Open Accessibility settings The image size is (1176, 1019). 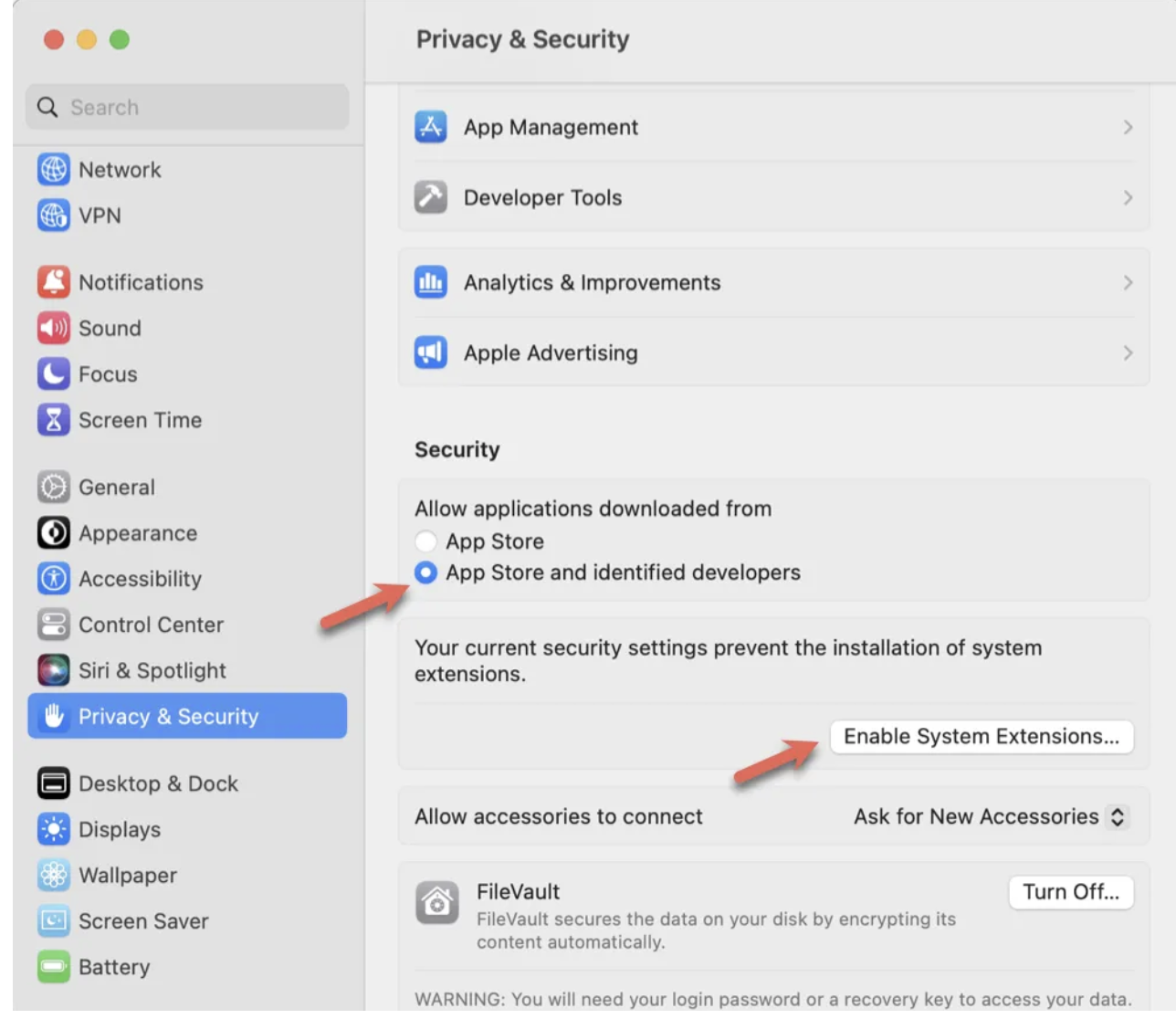pos(141,579)
